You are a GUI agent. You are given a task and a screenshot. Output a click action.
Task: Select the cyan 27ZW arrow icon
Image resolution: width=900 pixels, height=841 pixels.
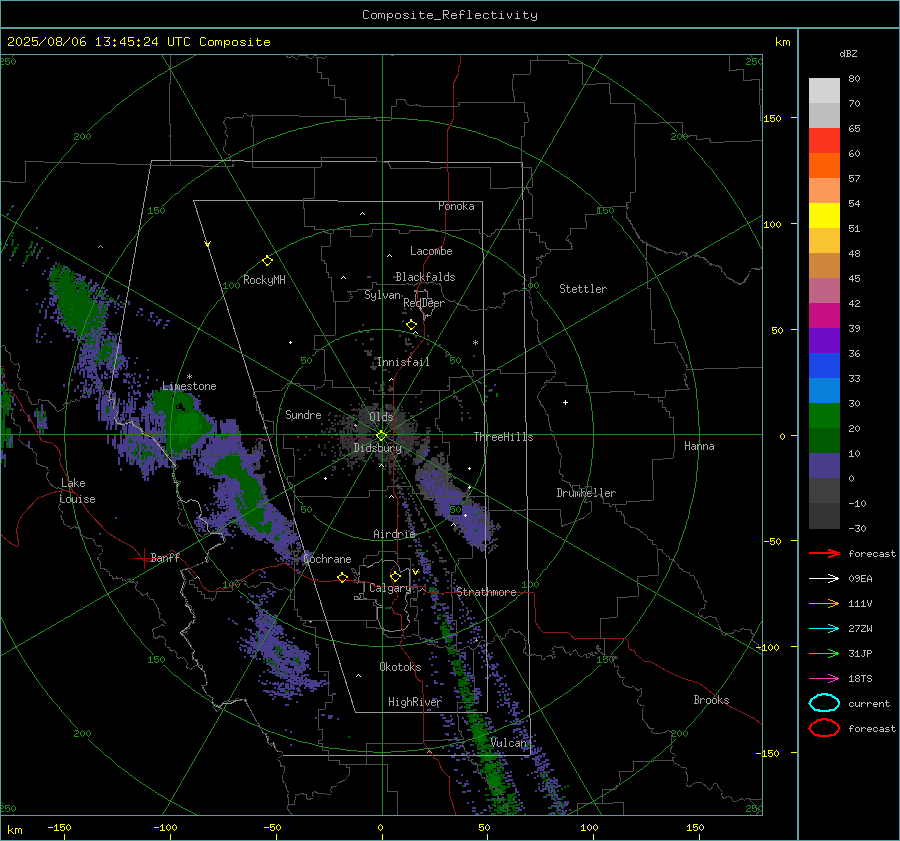click(824, 629)
